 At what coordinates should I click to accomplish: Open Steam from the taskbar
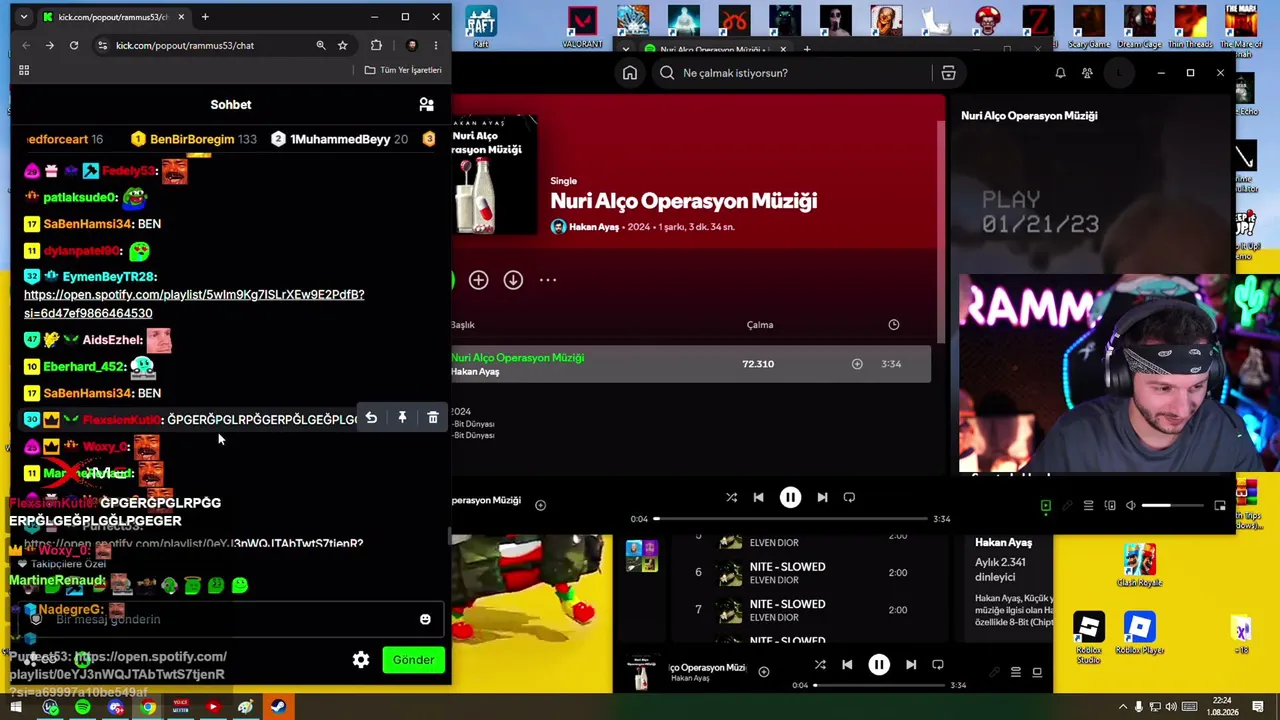click(278, 707)
